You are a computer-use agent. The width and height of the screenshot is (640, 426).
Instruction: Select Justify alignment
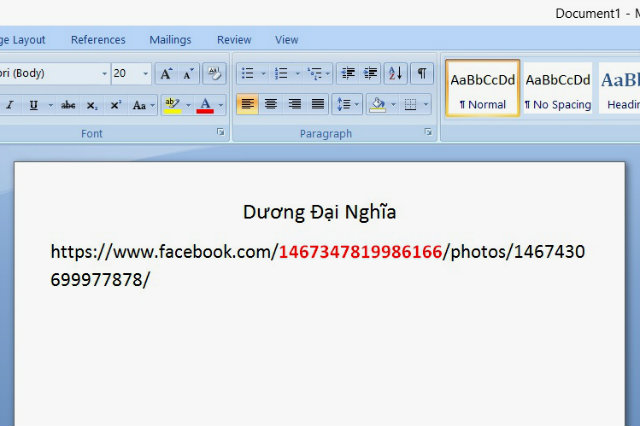pyautogui.click(x=318, y=104)
